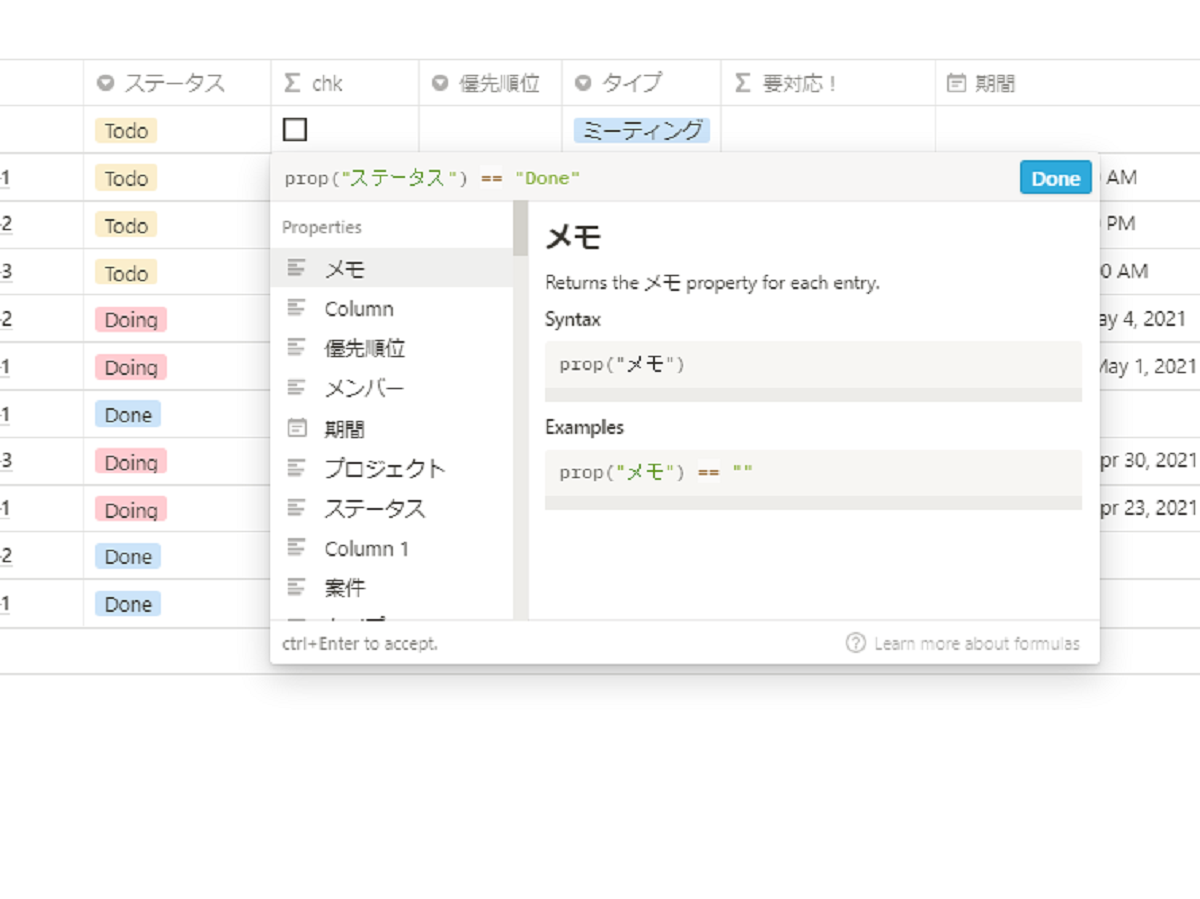Pick the プロジェクト property entry
Screen dimensions: 1200x899
click(392, 468)
